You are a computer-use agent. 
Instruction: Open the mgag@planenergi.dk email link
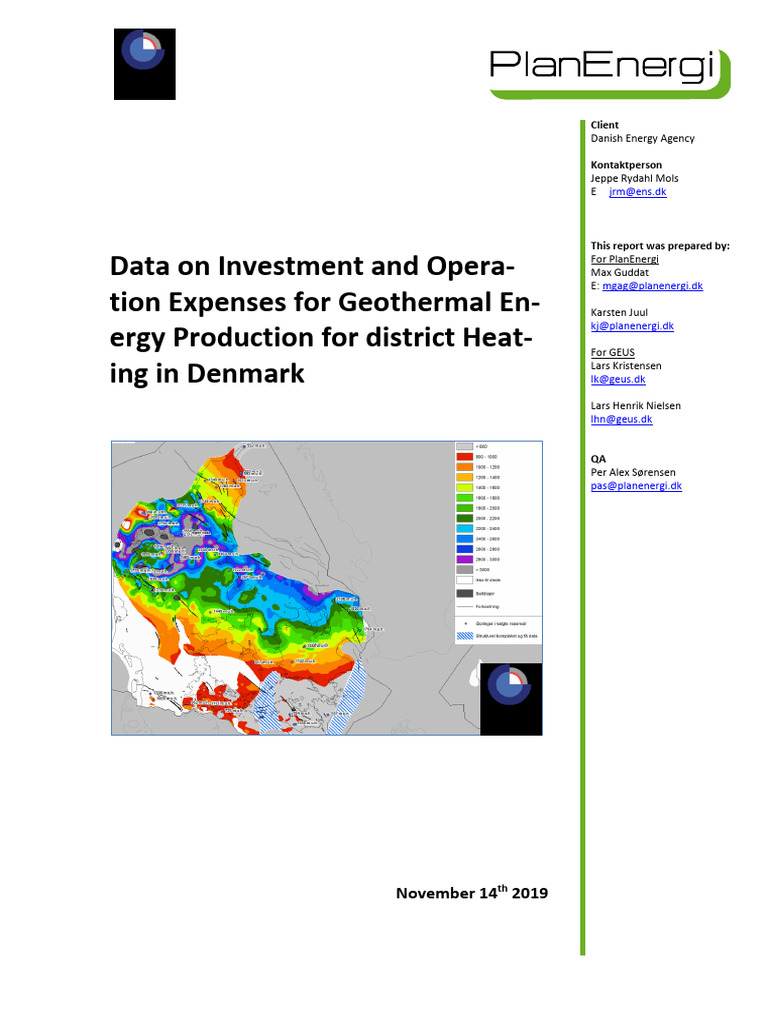click(x=652, y=285)
